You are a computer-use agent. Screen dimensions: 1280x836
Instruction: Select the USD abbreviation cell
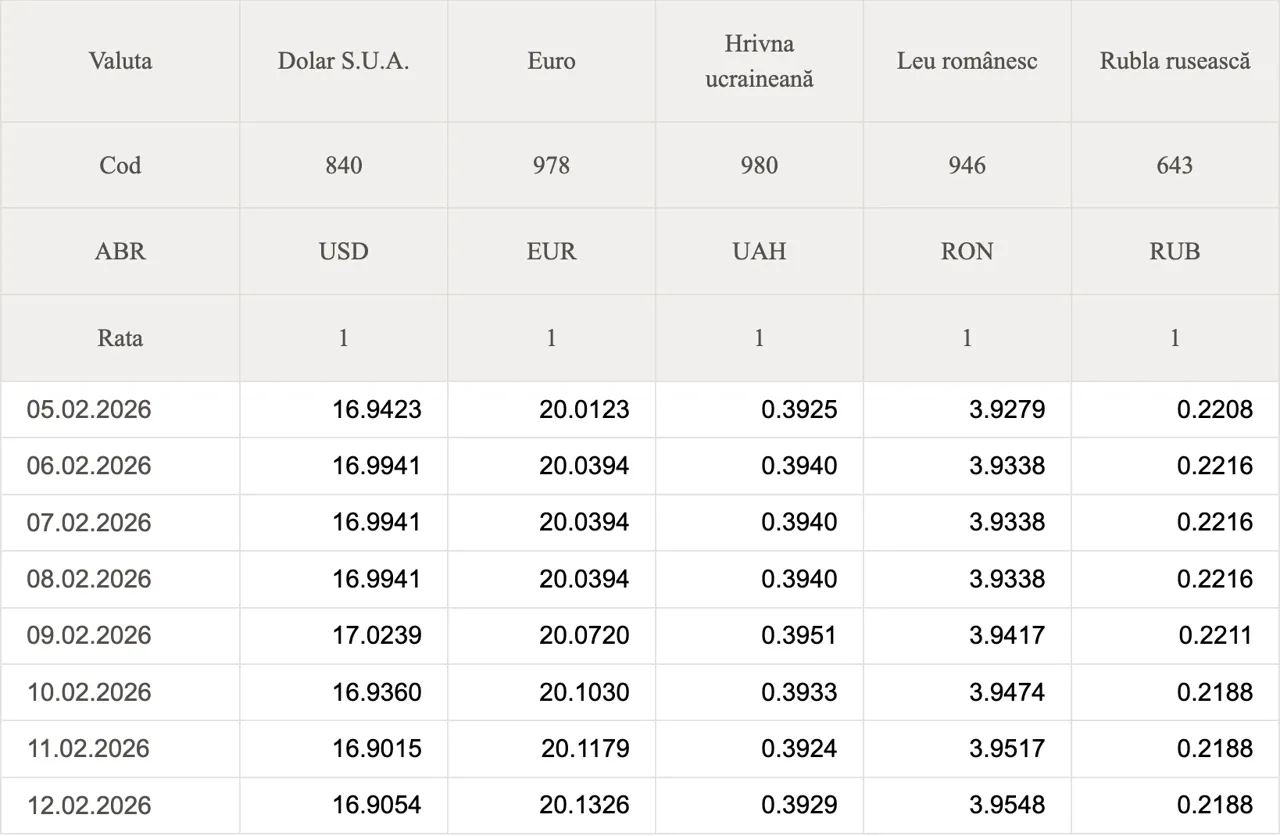tap(343, 251)
